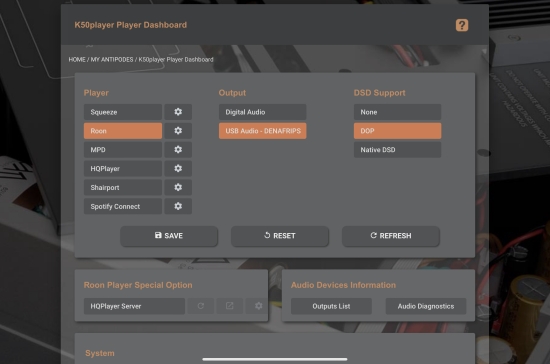Click the REFRESH button
550x364 pixels.
390,236
